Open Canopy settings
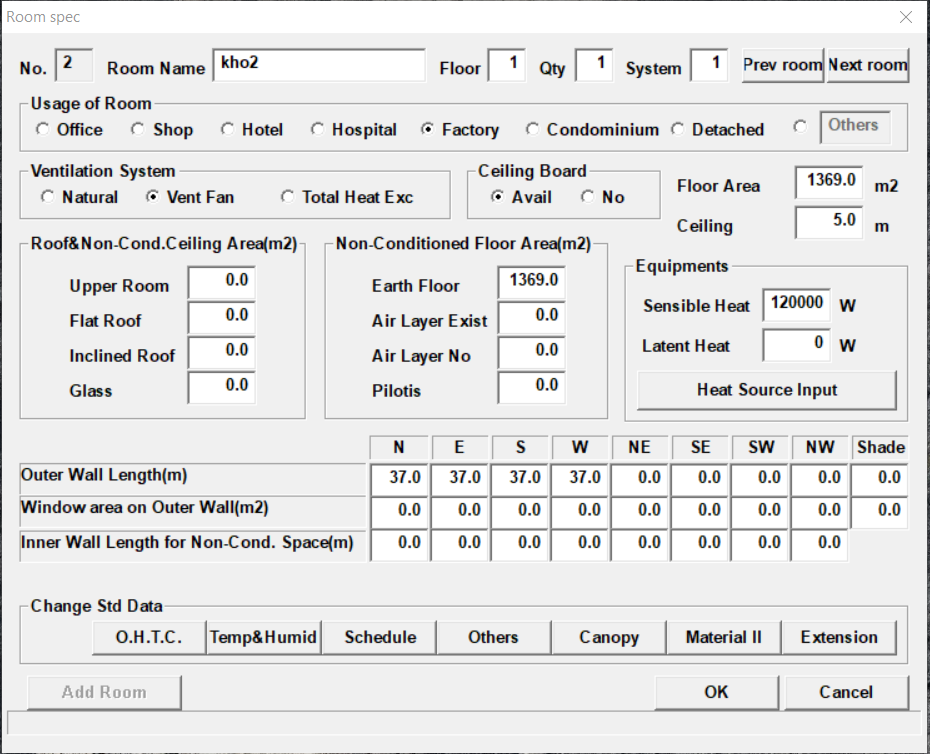This screenshot has height=754, width=930. coord(608,637)
